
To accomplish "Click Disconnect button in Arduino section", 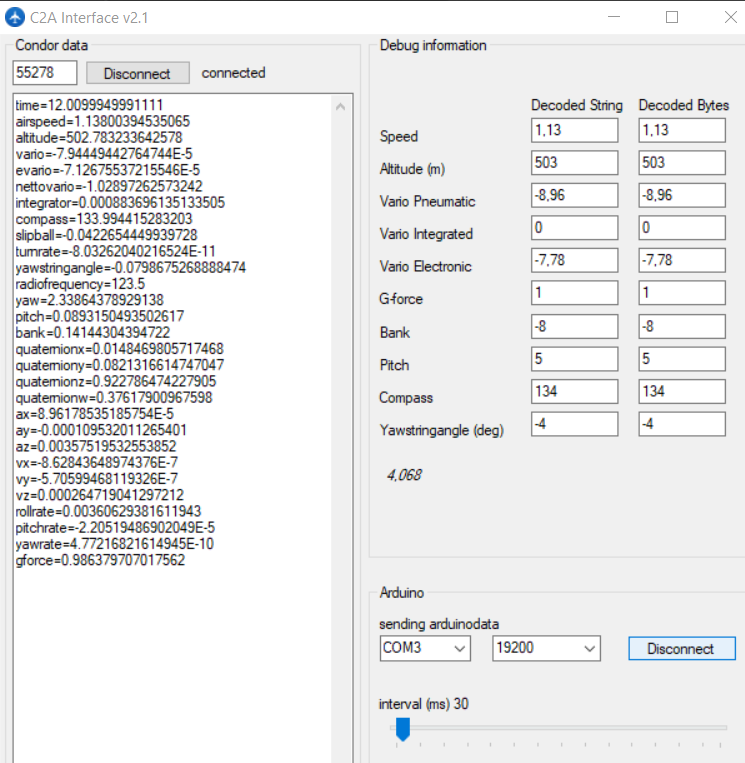I will tap(681, 648).
